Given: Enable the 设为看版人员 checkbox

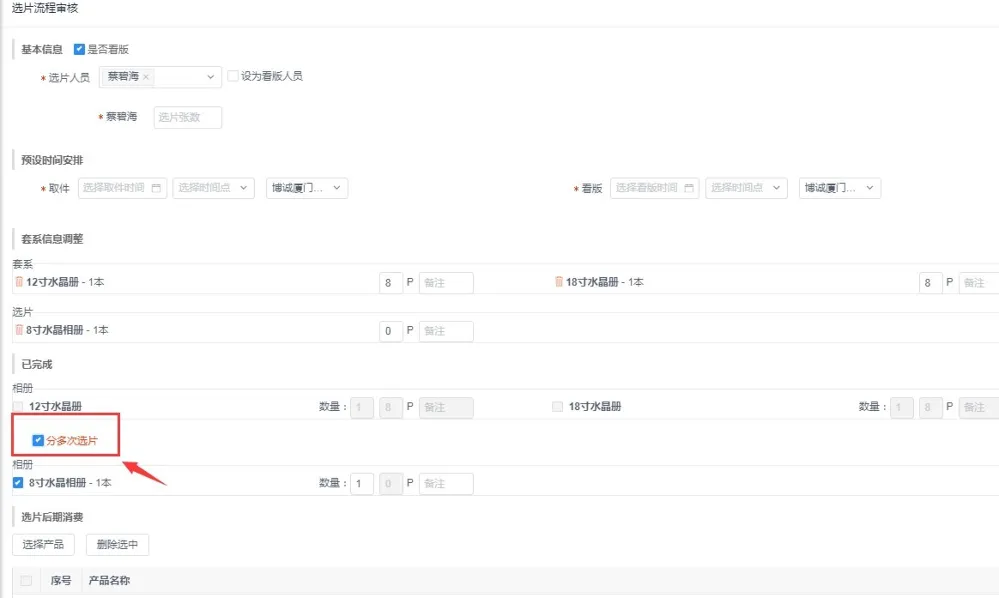Looking at the screenshot, I should [x=233, y=76].
